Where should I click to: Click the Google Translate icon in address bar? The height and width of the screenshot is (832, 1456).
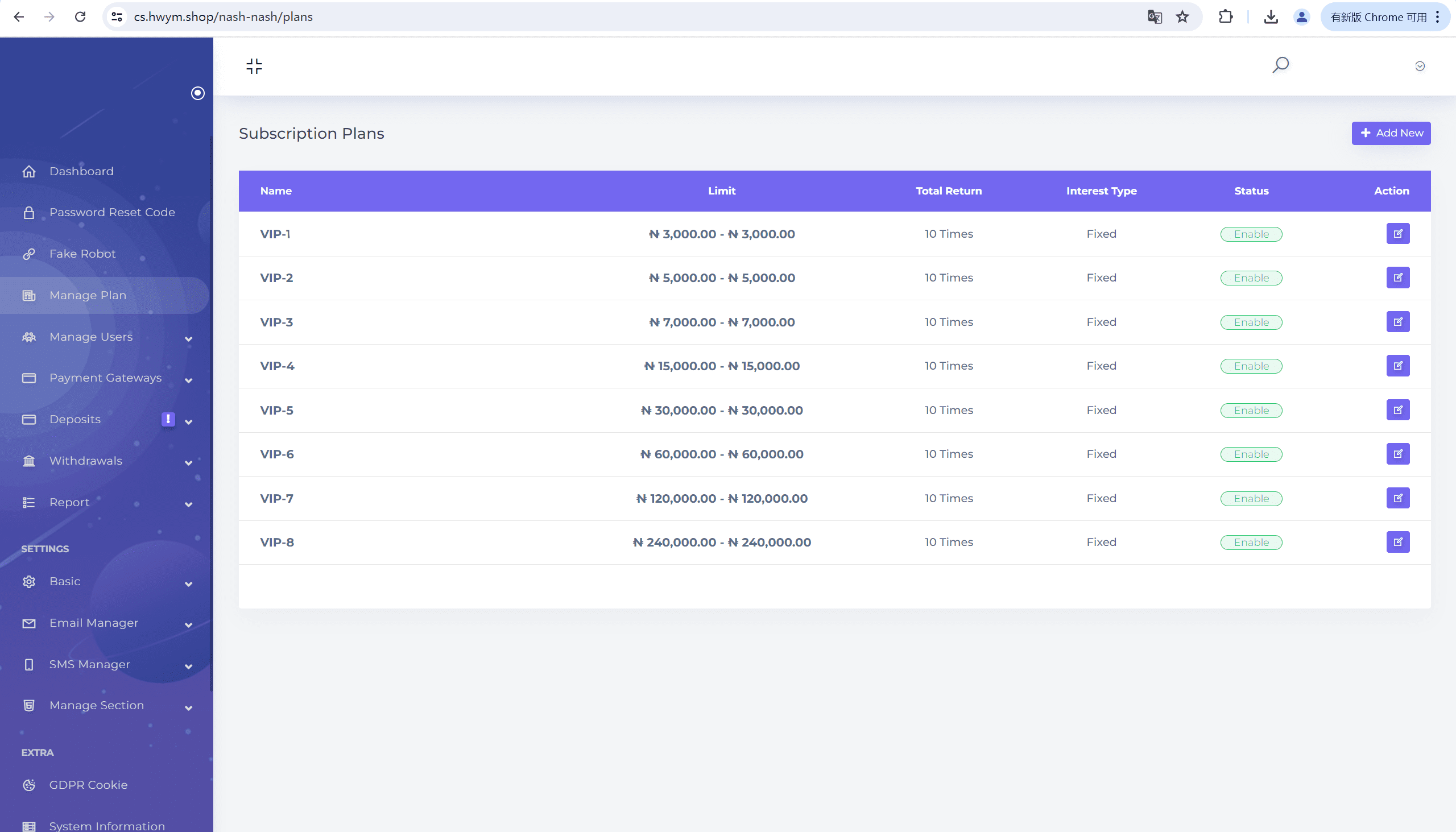1155,17
